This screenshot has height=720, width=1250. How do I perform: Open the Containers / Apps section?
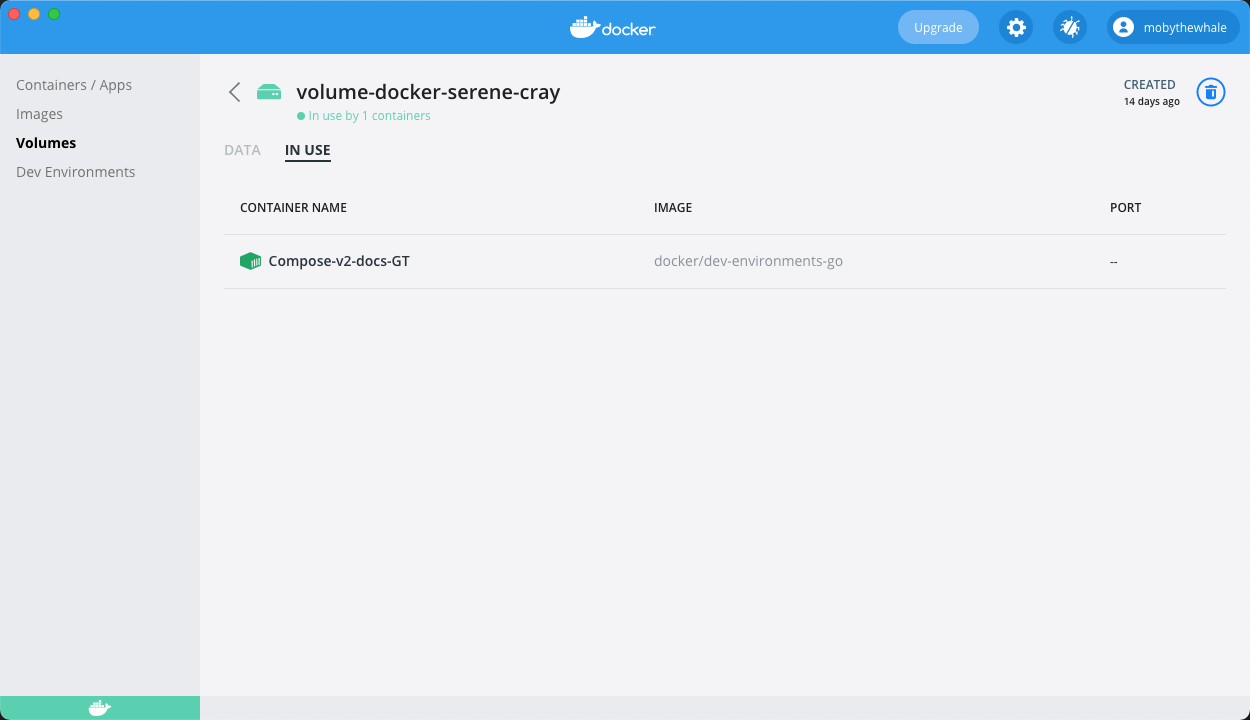click(73, 84)
